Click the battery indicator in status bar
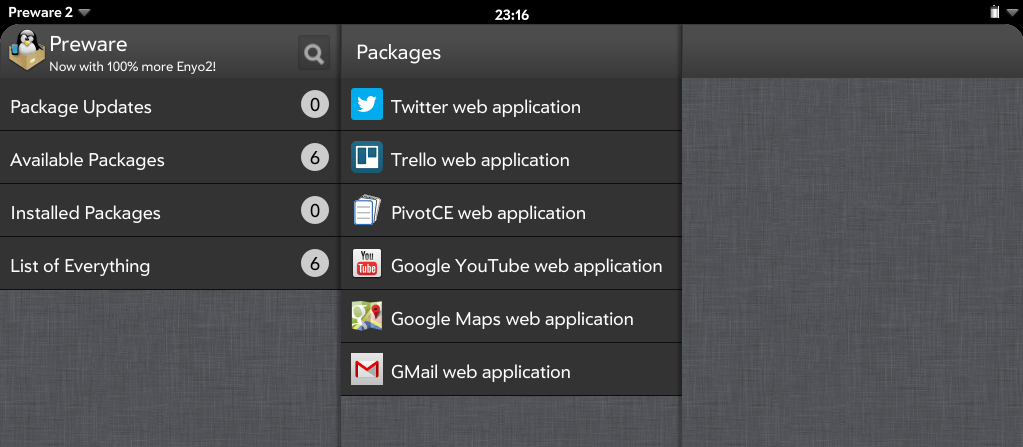The height and width of the screenshot is (447, 1023). pyautogui.click(x=995, y=13)
